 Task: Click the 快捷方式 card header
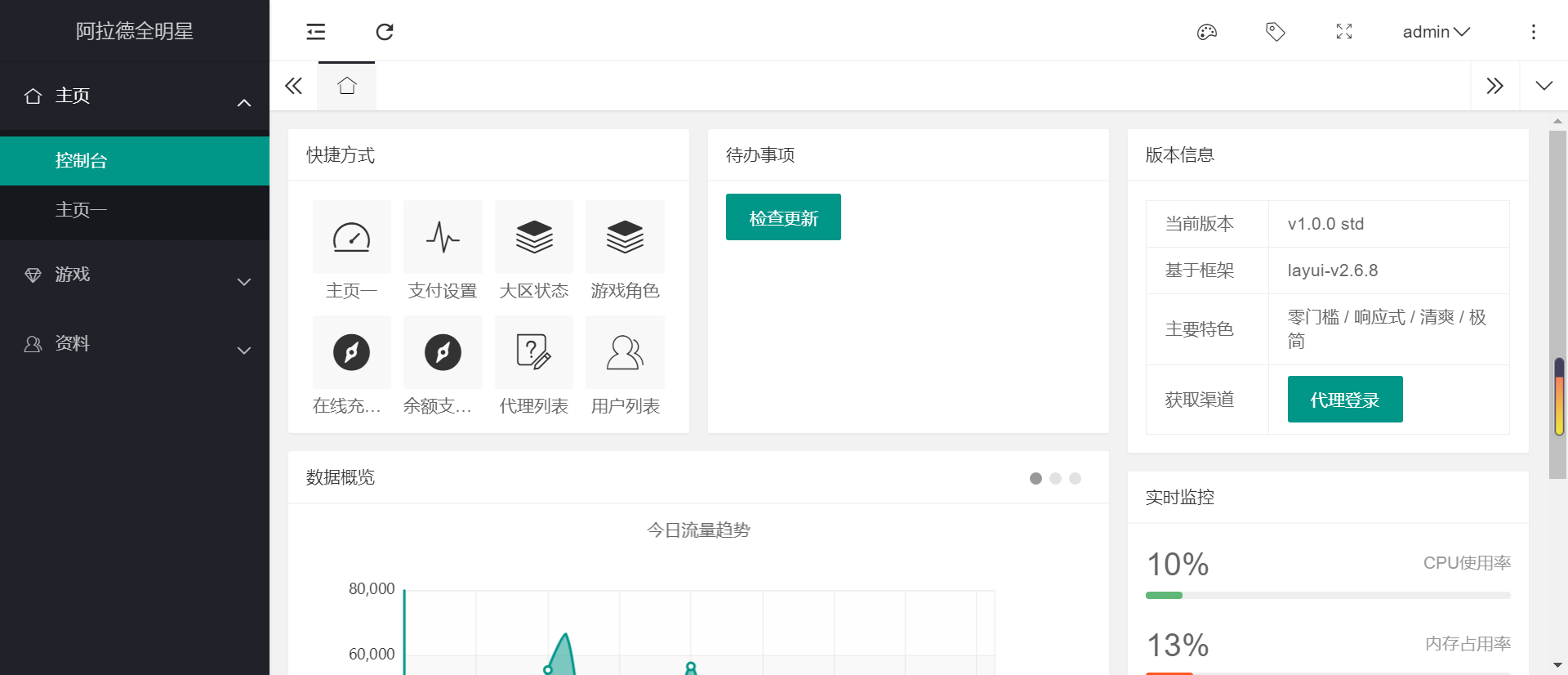pos(488,155)
